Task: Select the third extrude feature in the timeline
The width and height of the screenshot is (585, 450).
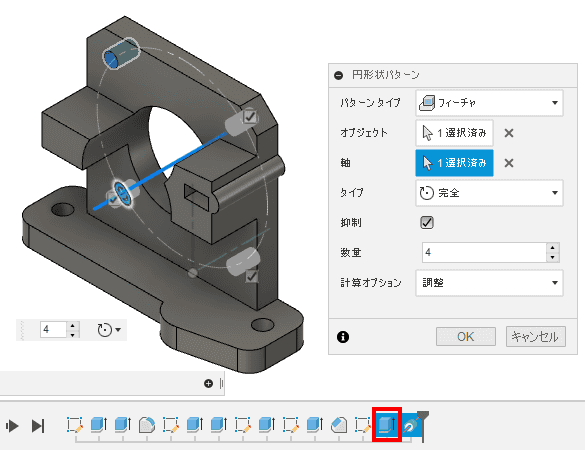Action: 195,425
